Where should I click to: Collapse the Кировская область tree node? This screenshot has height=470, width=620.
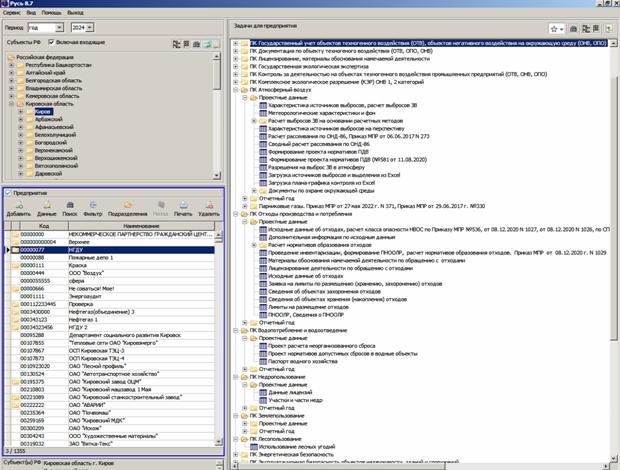click(x=12, y=105)
